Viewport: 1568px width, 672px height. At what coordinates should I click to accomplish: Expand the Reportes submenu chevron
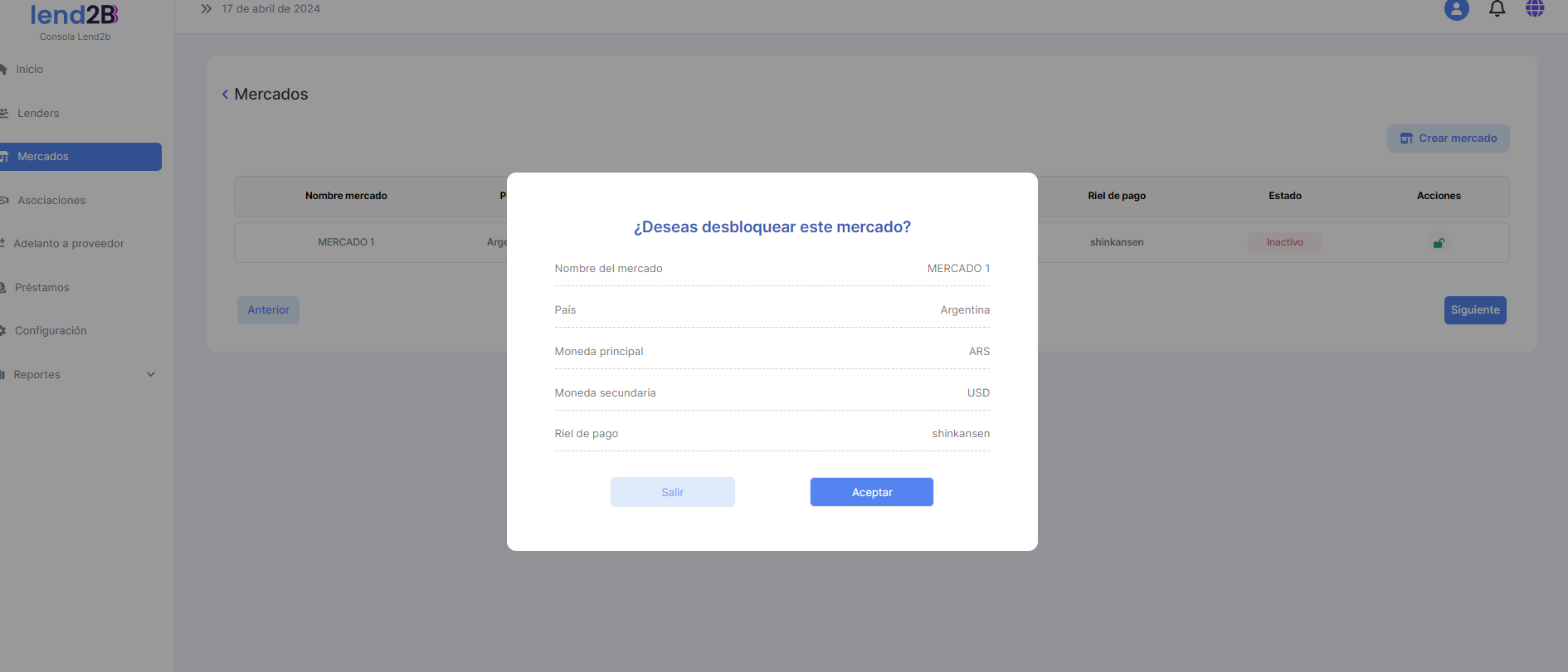[151, 374]
